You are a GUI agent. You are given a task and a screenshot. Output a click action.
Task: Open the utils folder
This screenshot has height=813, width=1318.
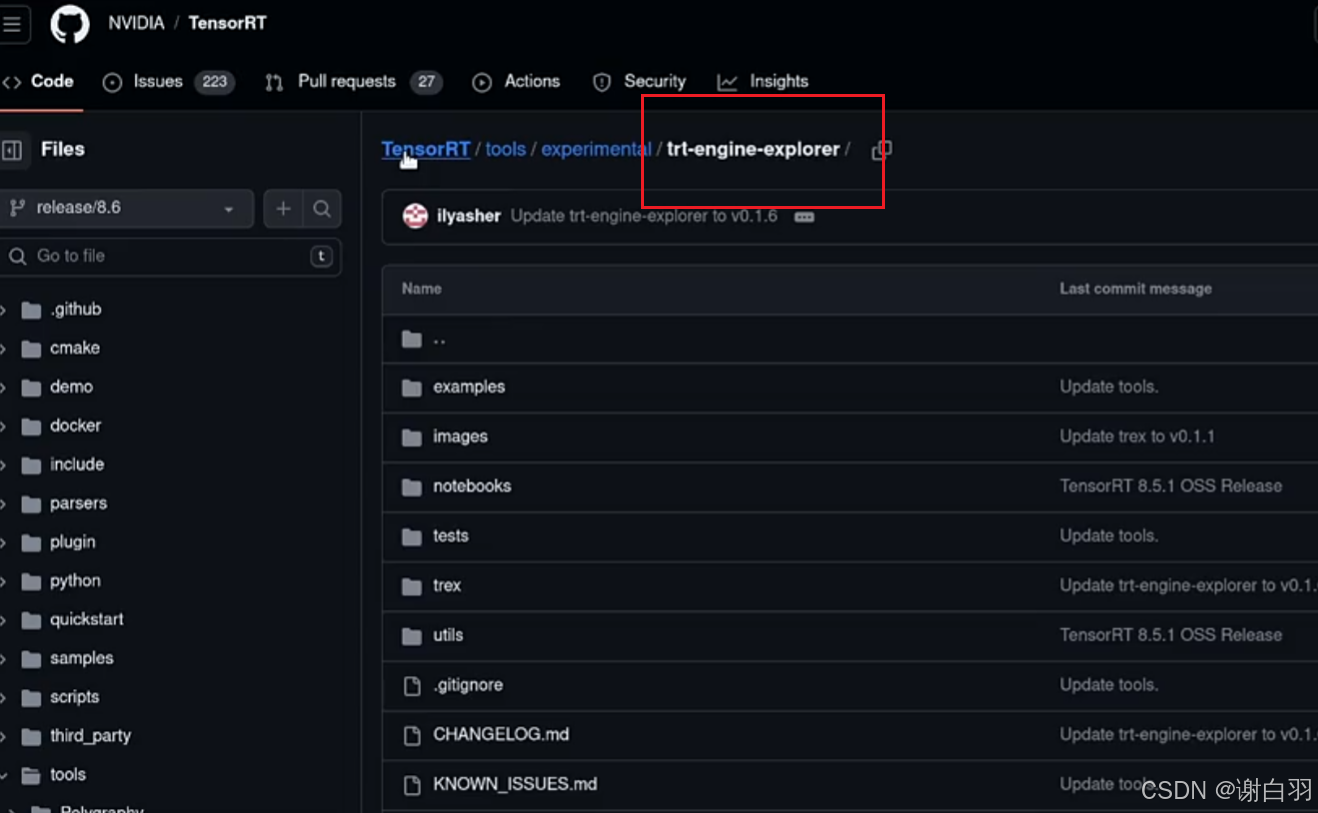[448, 635]
